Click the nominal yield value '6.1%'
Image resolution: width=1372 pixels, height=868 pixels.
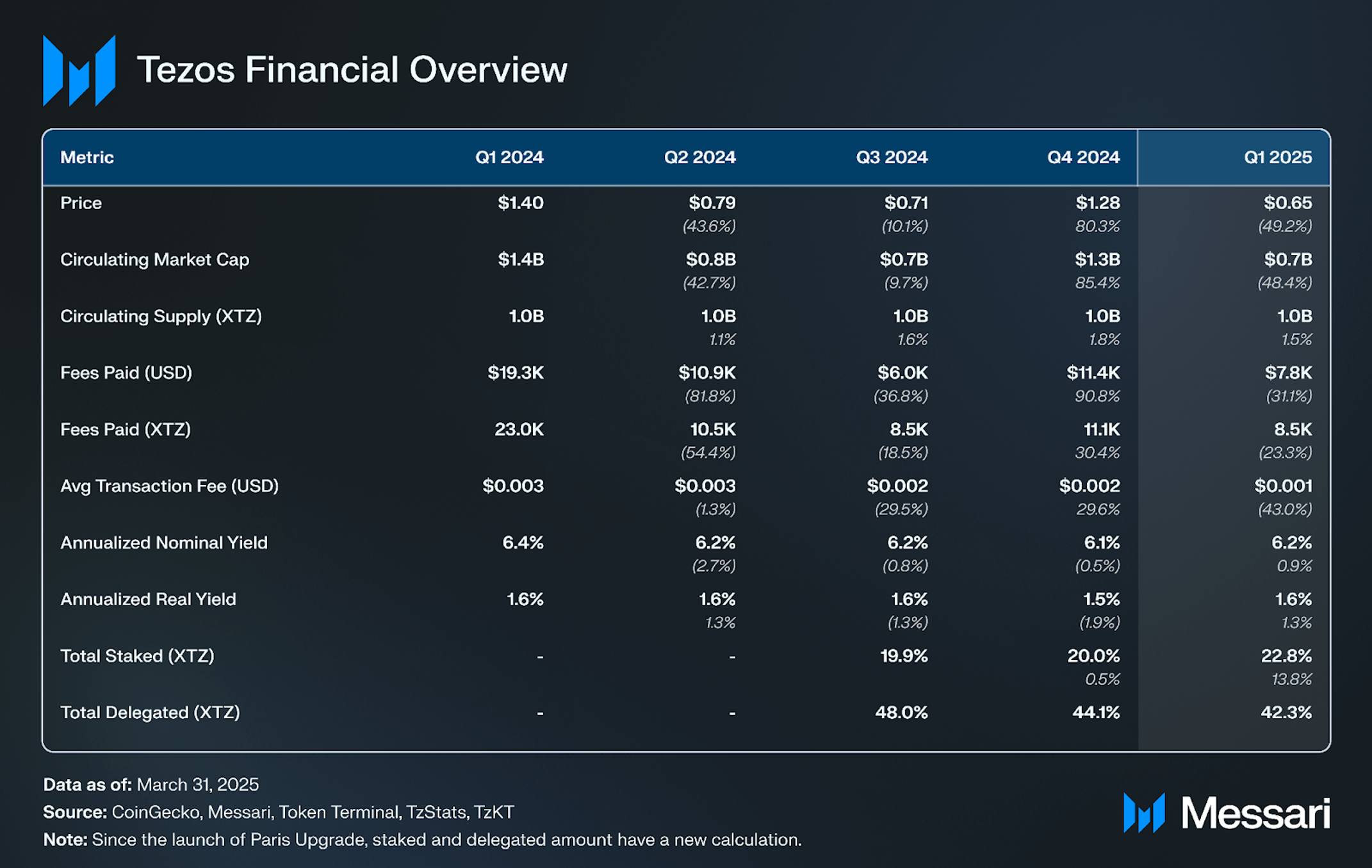tap(1102, 543)
